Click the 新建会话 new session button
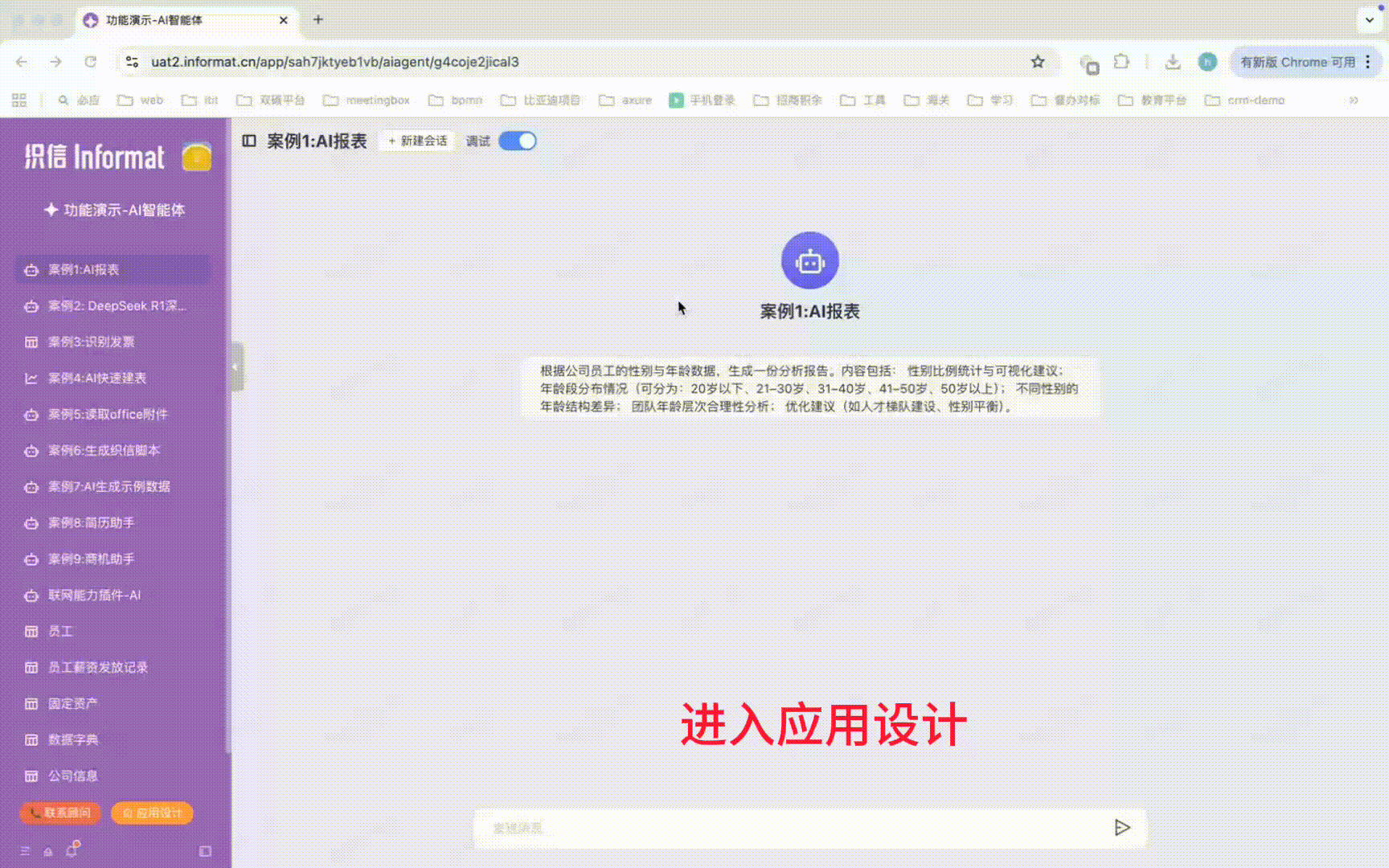Image resolution: width=1389 pixels, height=868 pixels. 416,141
